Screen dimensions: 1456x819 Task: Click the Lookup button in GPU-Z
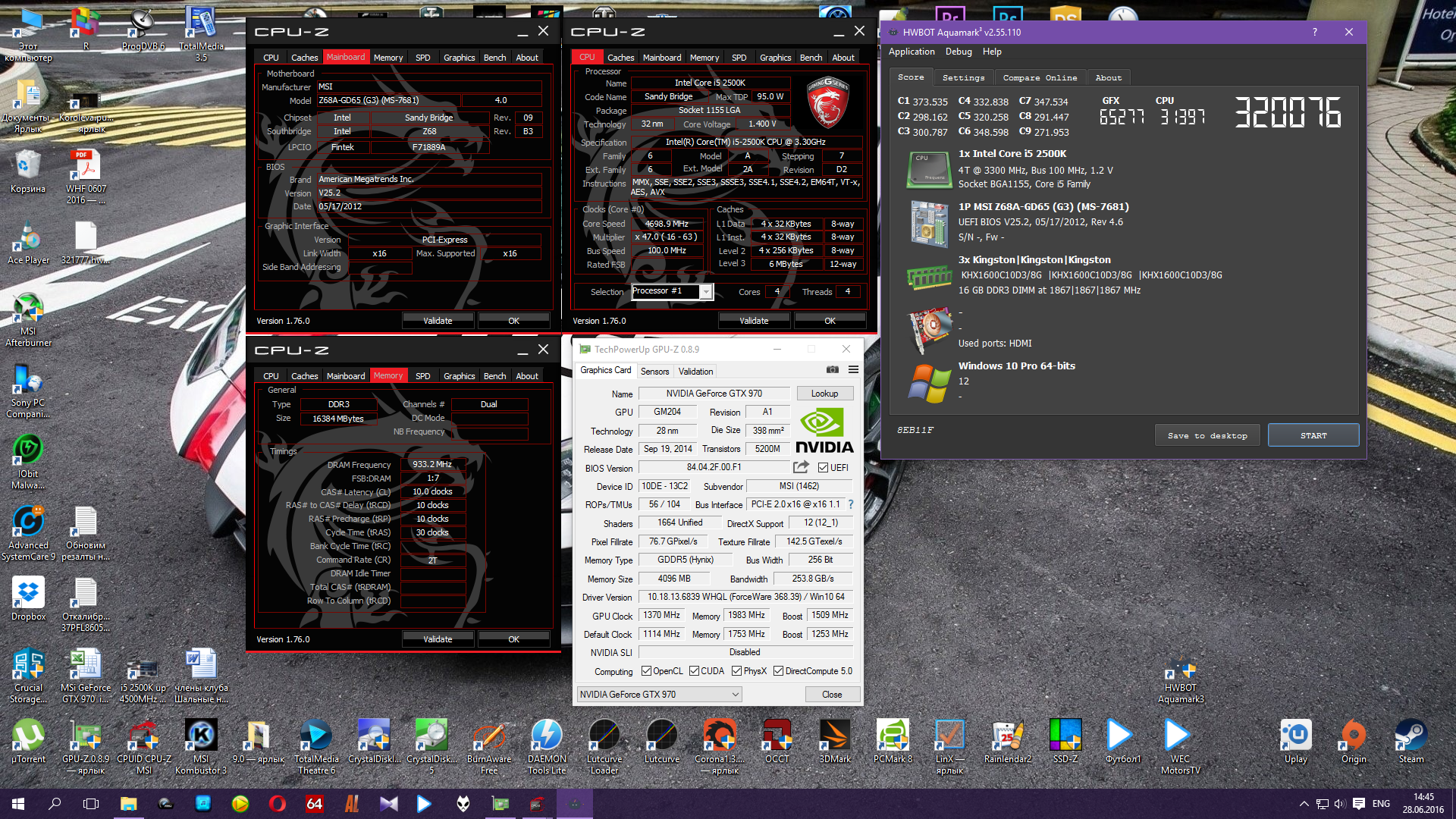pyautogui.click(x=824, y=394)
